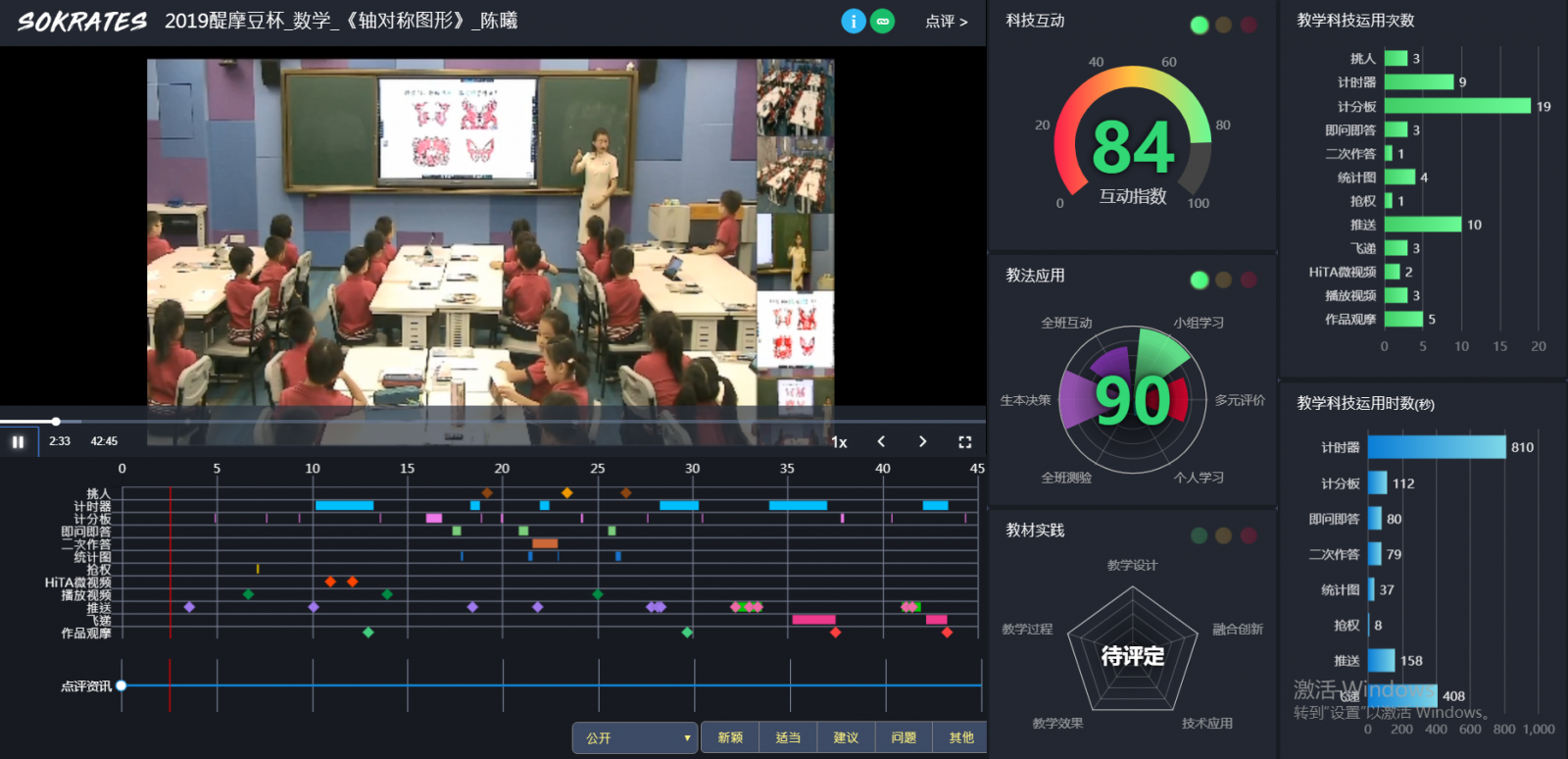1568x759 pixels.
Task: Enter fullscreen video mode
Action: [x=964, y=442]
